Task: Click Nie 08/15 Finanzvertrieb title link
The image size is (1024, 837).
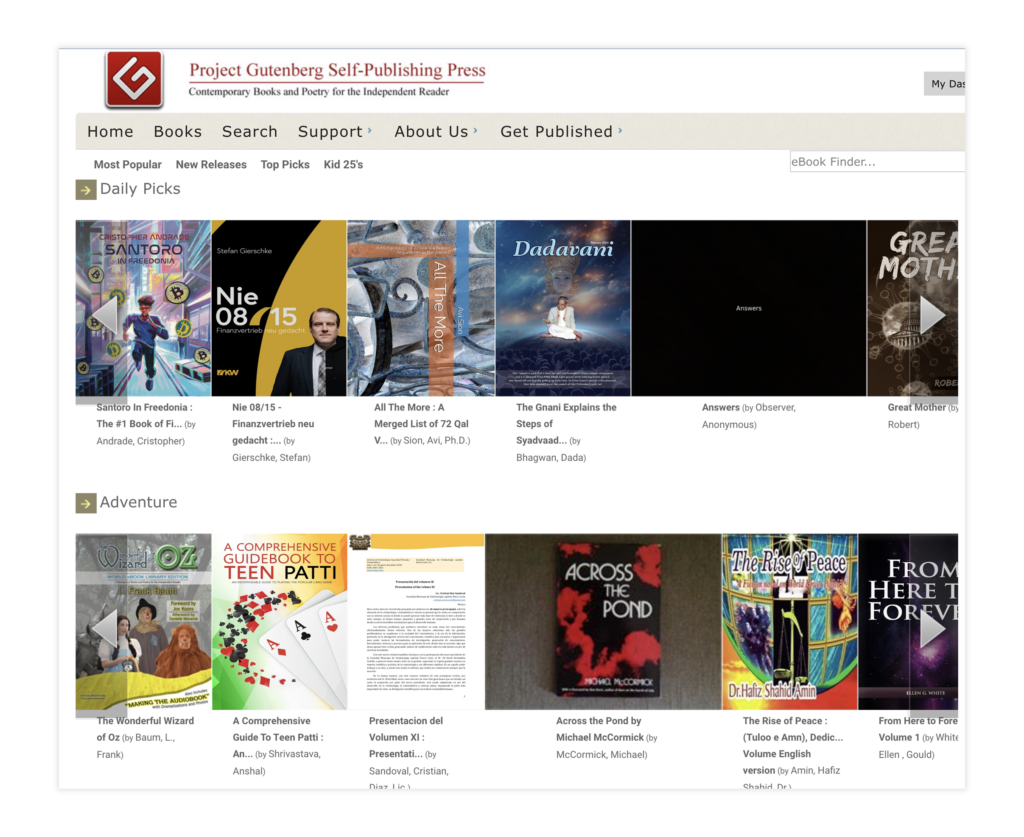Action: [x=273, y=424]
